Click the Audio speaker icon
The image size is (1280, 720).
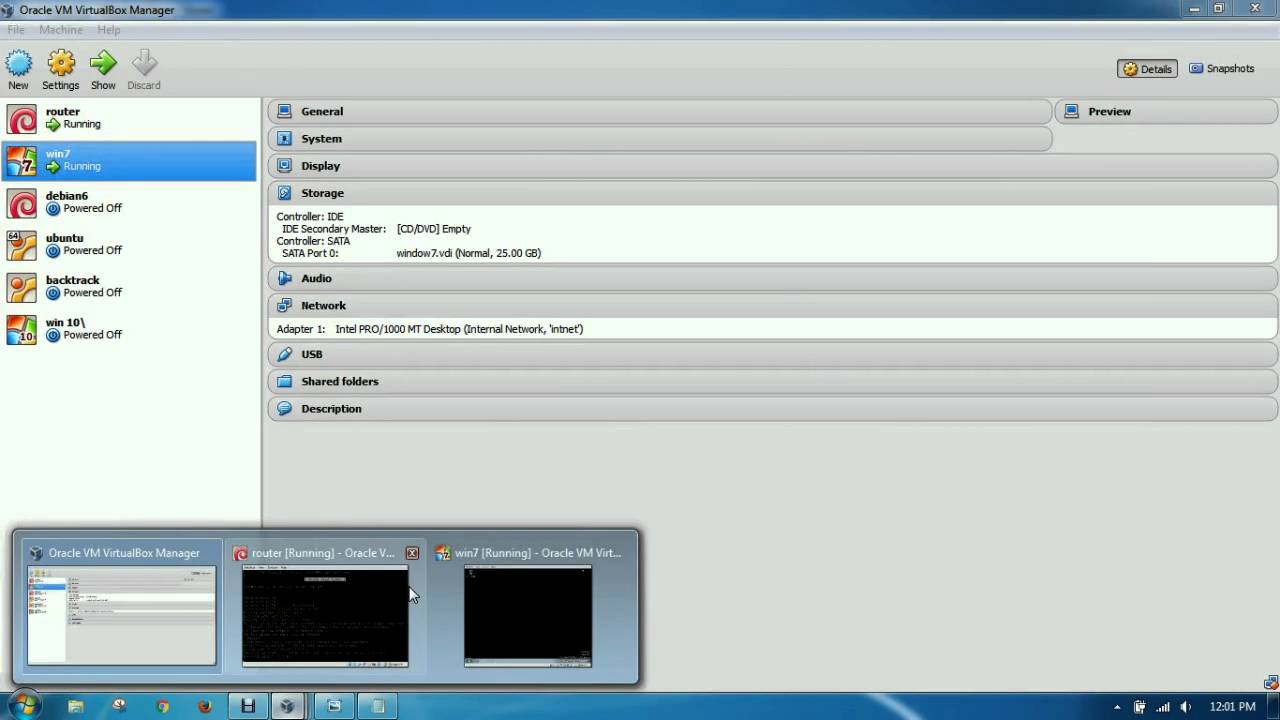pyautogui.click(x=285, y=278)
